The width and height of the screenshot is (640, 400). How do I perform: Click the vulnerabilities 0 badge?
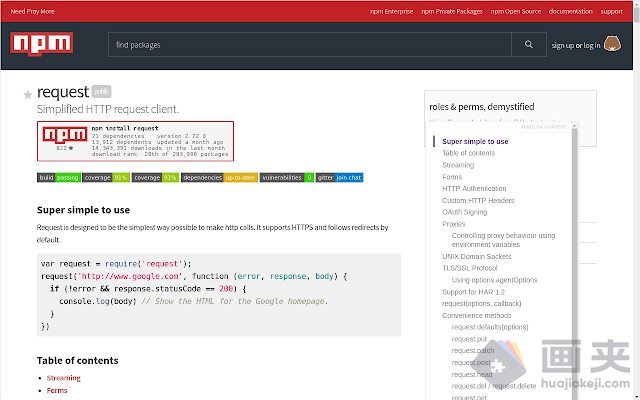click(287, 177)
